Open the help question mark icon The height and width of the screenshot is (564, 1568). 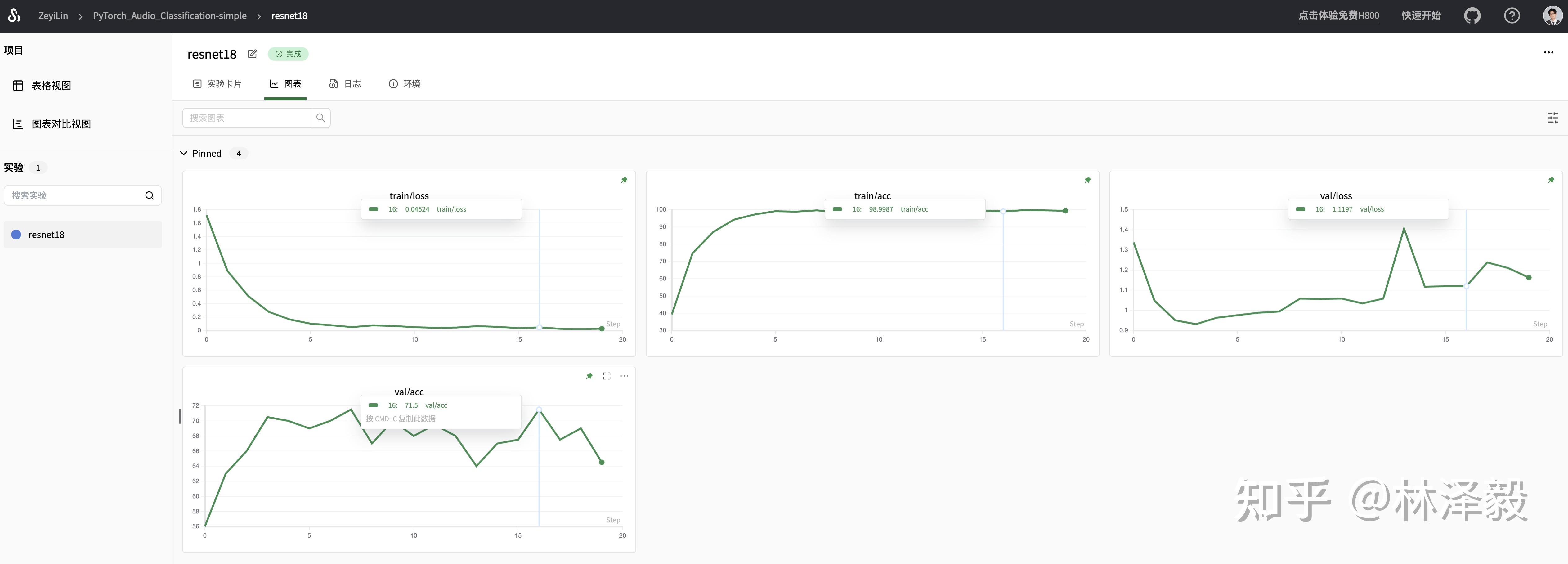tap(1512, 16)
